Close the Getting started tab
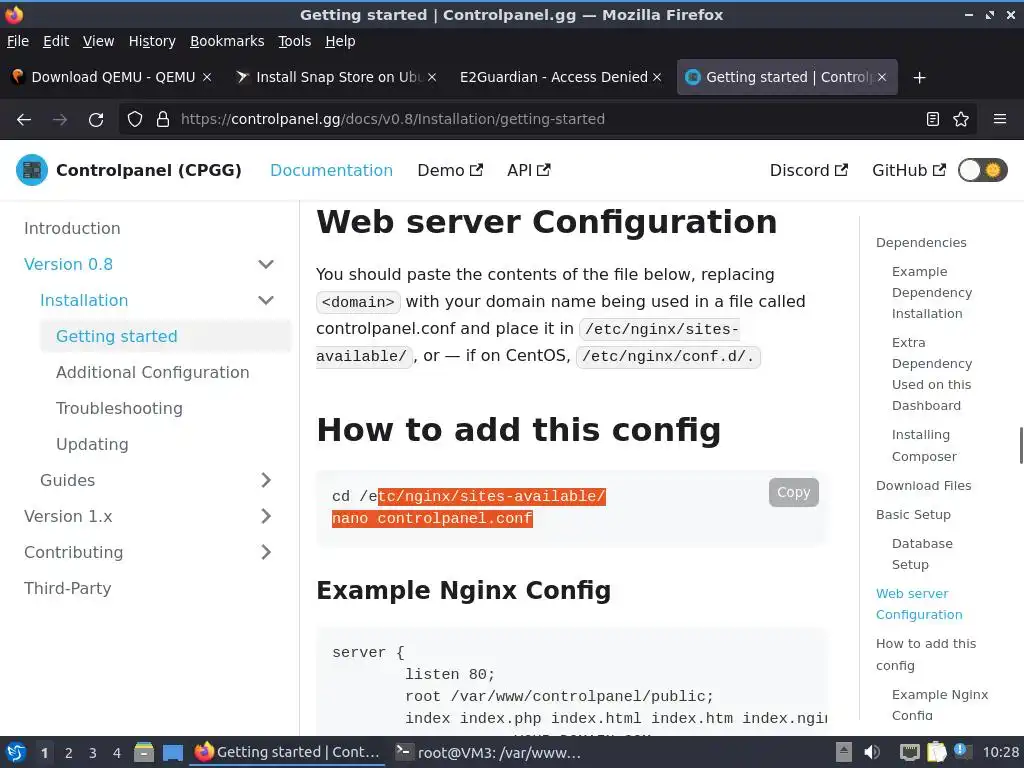 click(882, 77)
